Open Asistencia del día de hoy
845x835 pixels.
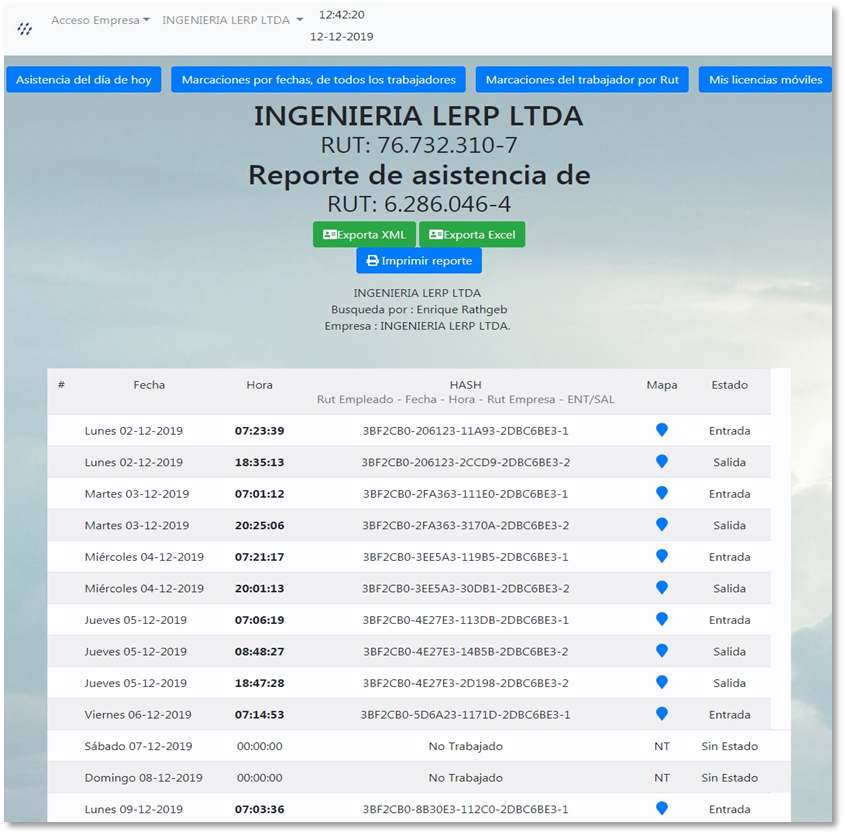[x=84, y=80]
